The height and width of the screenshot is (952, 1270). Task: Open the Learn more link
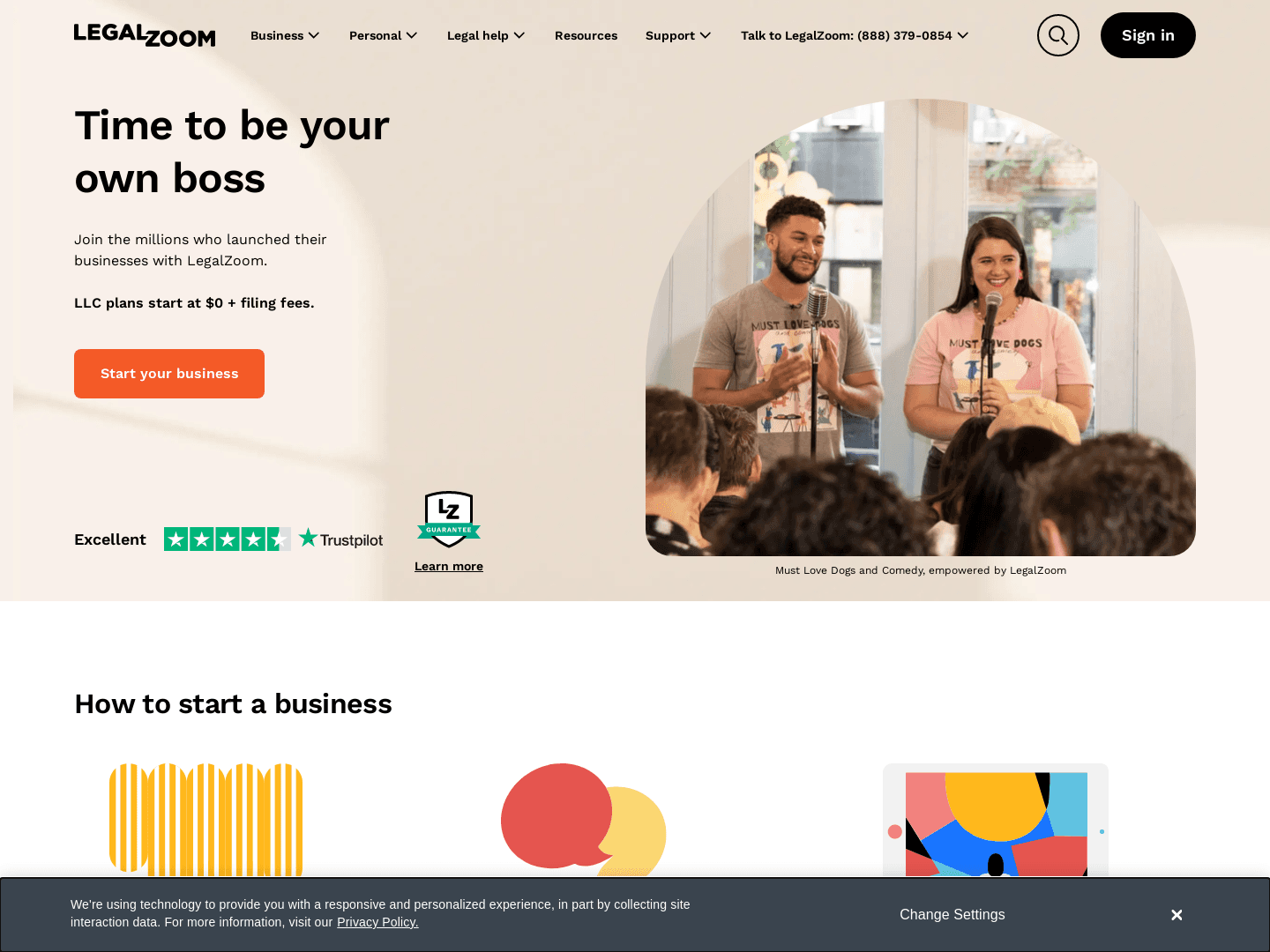[x=449, y=566]
